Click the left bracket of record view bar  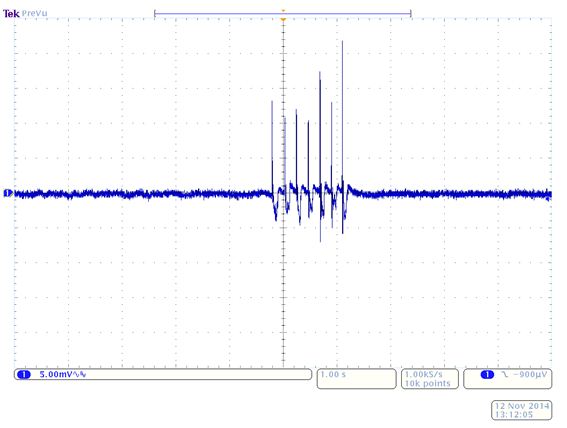(x=155, y=14)
